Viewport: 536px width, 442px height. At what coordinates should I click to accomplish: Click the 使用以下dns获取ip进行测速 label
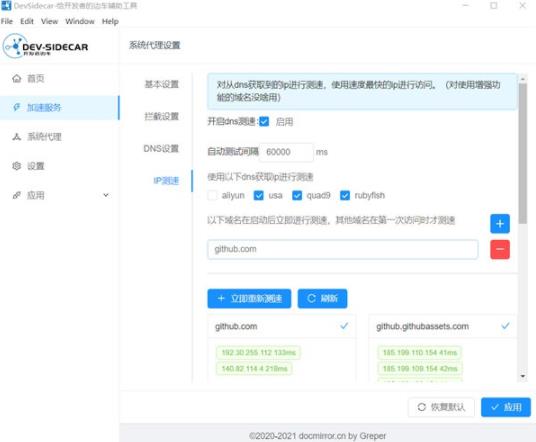[260, 177]
